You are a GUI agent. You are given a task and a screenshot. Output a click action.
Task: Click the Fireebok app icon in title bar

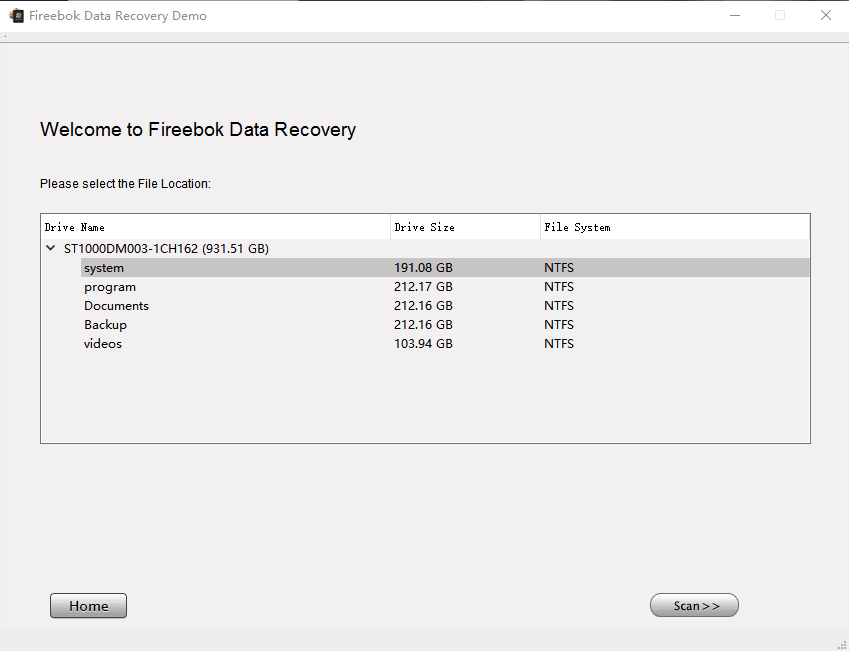pyautogui.click(x=17, y=16)
